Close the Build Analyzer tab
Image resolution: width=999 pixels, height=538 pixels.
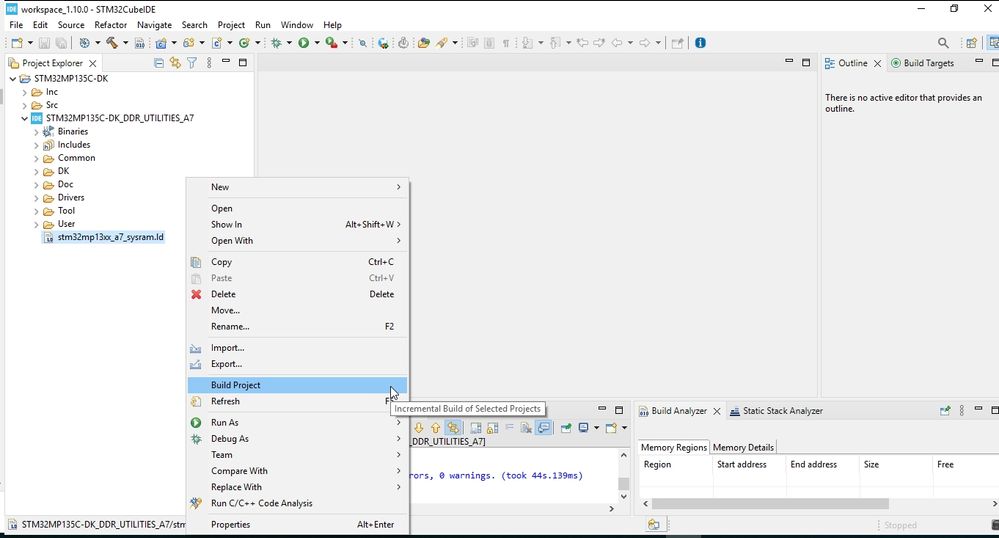pyautogui.click(x=717, y=411)
